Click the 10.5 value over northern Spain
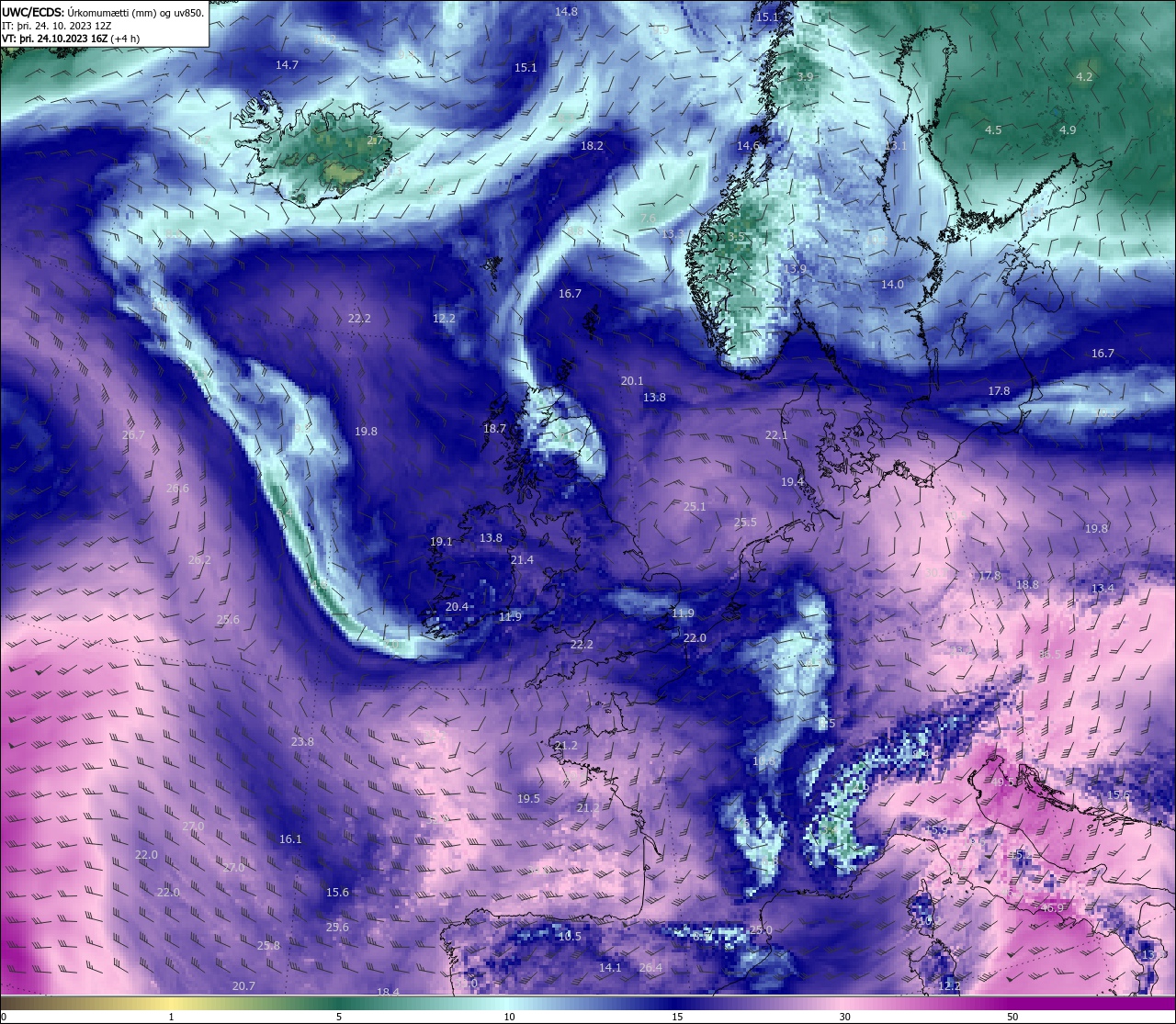 [570, 937]
